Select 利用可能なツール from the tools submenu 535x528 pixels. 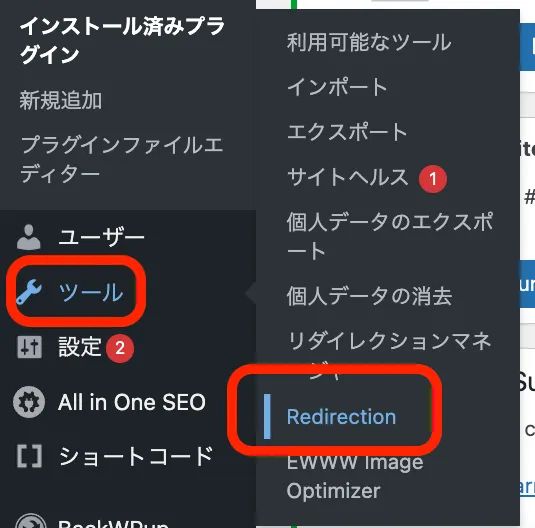pos(369,42)
